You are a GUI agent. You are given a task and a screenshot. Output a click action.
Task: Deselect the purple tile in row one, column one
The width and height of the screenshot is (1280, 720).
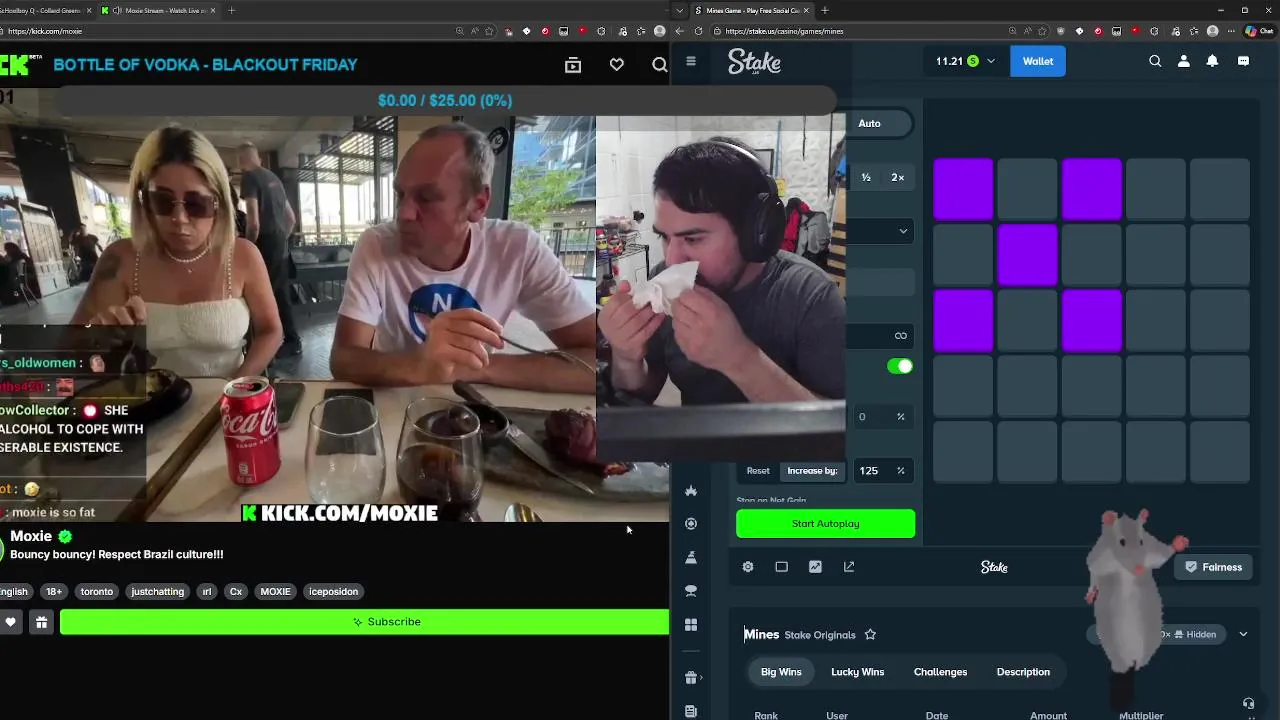[x=963, y=189]
